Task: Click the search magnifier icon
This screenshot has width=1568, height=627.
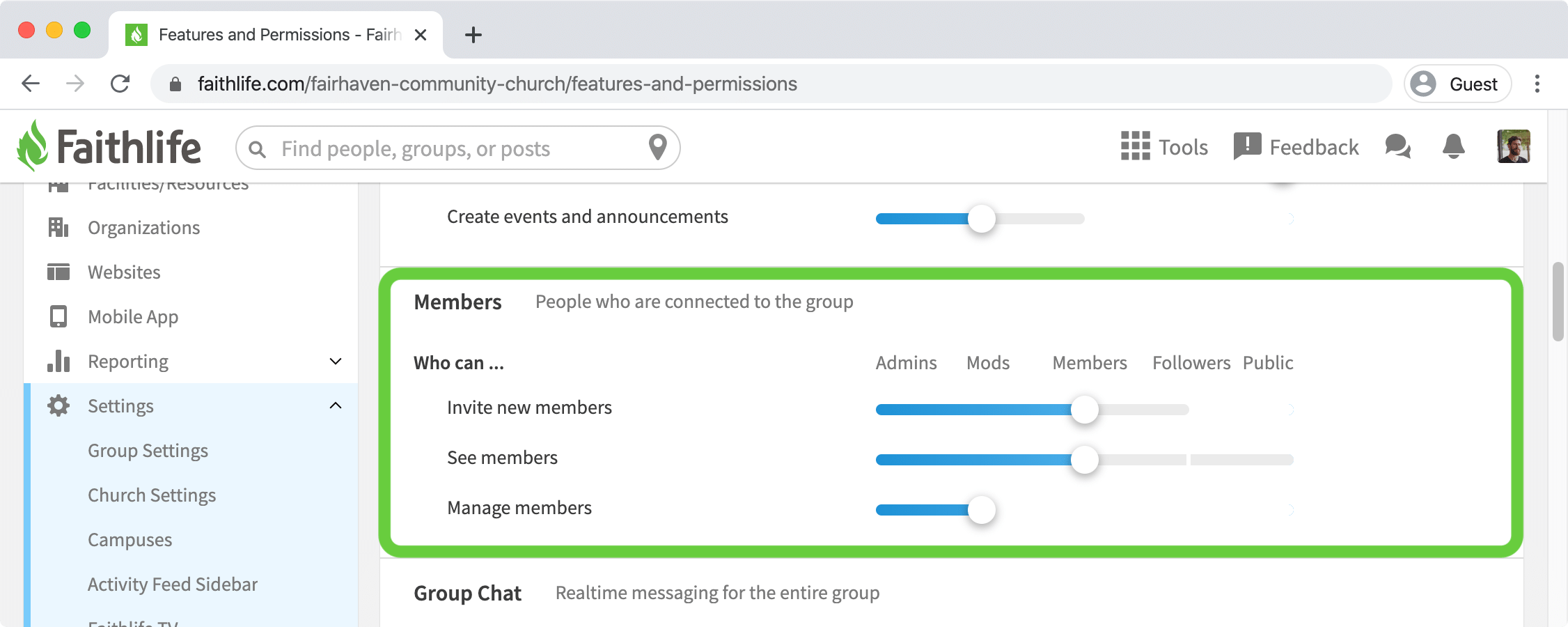Action: [258, 149]
